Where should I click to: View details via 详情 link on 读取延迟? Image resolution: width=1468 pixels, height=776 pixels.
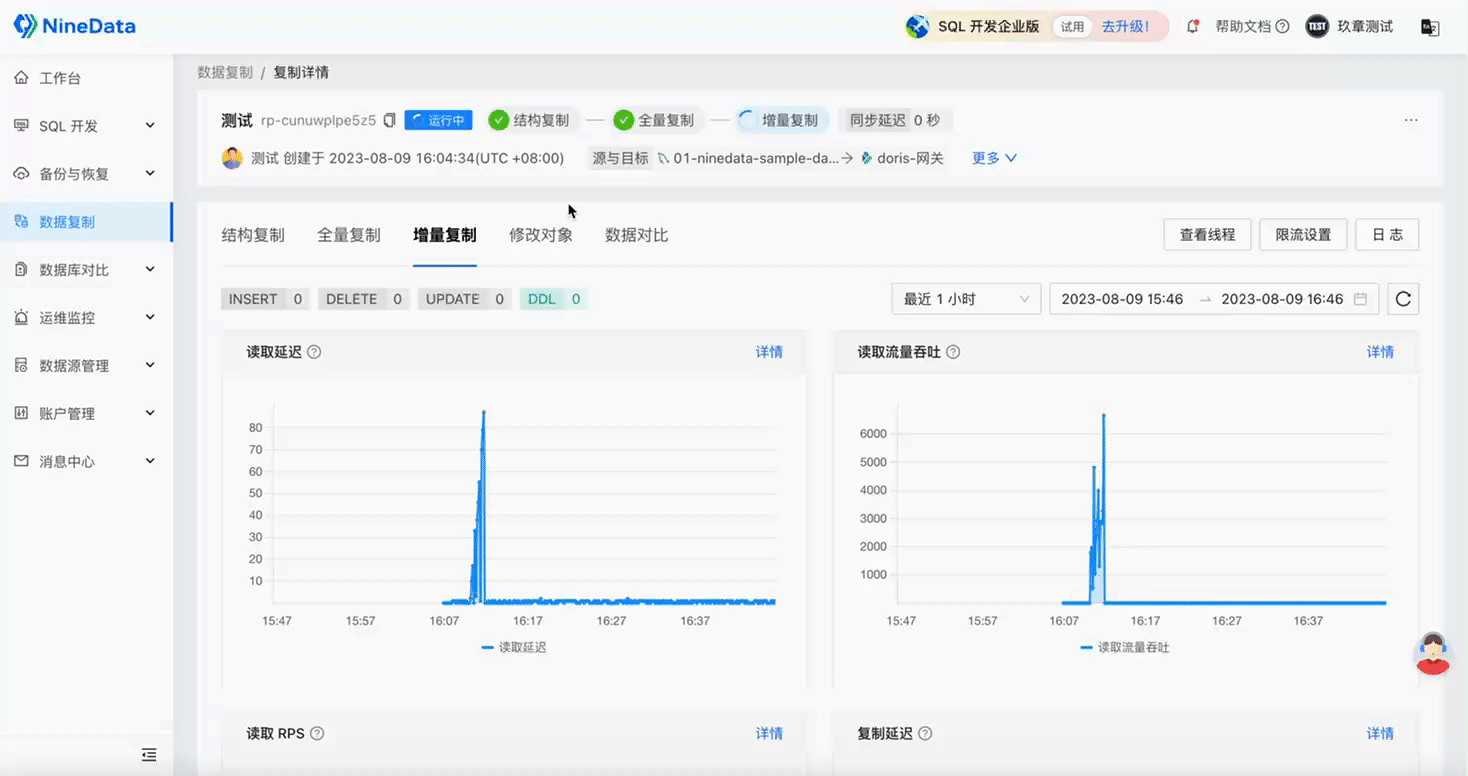point(769,351)
